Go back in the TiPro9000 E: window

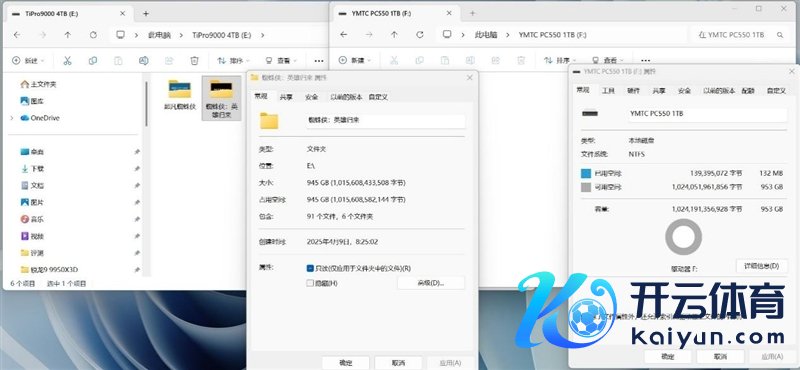pos(17,35)
